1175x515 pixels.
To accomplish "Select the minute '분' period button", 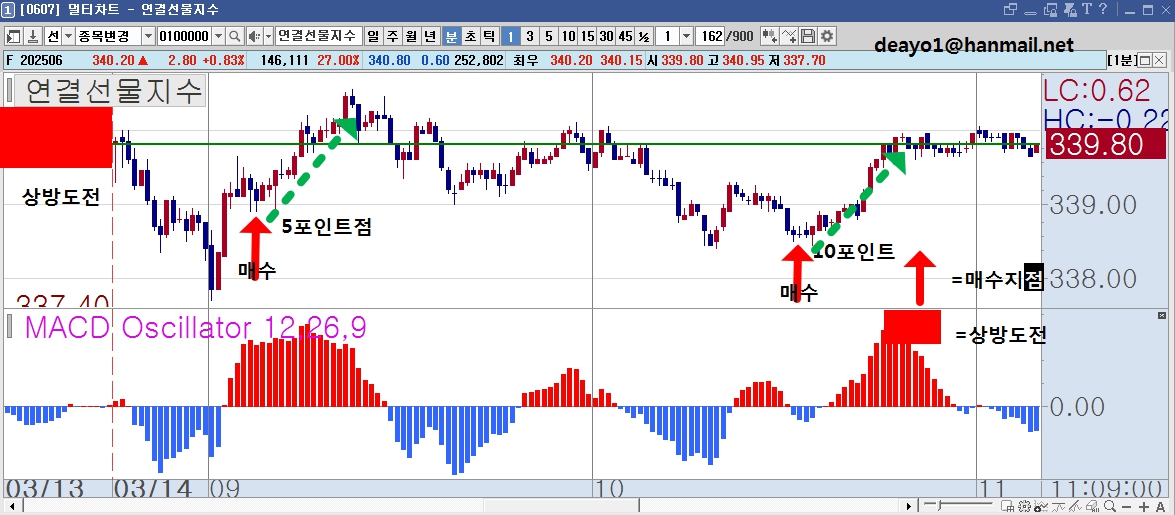I will (x=451, y=36).
